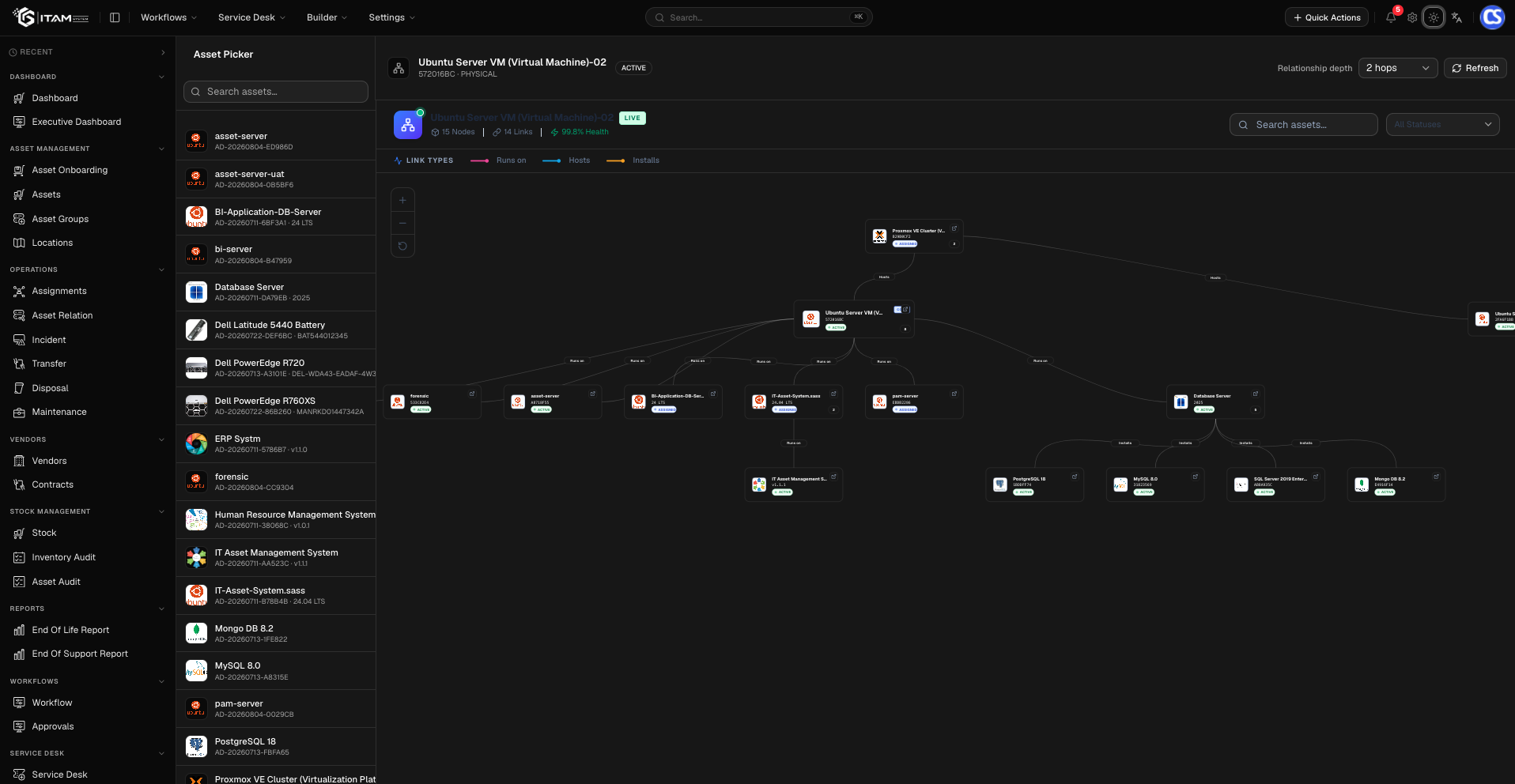This screenshot has width=1515, height=784.
Task: Open external link on Mongo DB 8.2 node
Action: click(x=1436, y=477)
